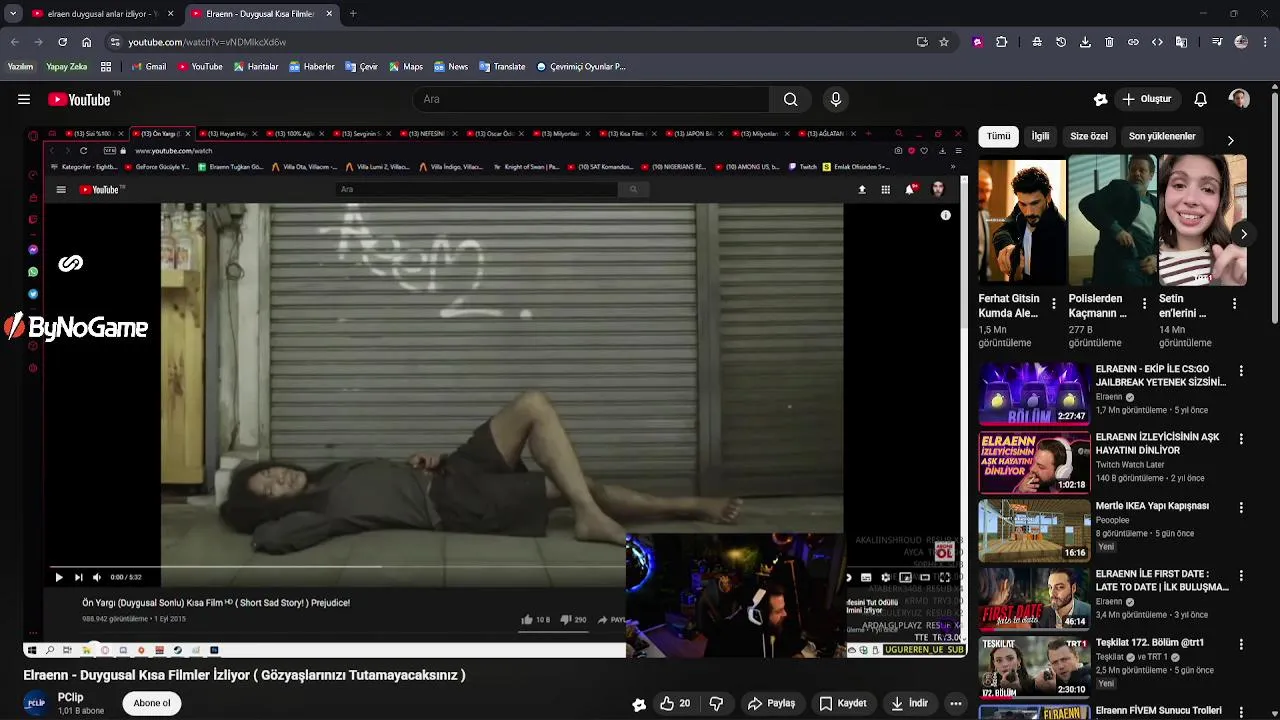Open the browser three-dot menu

(x=1266, y=42)
